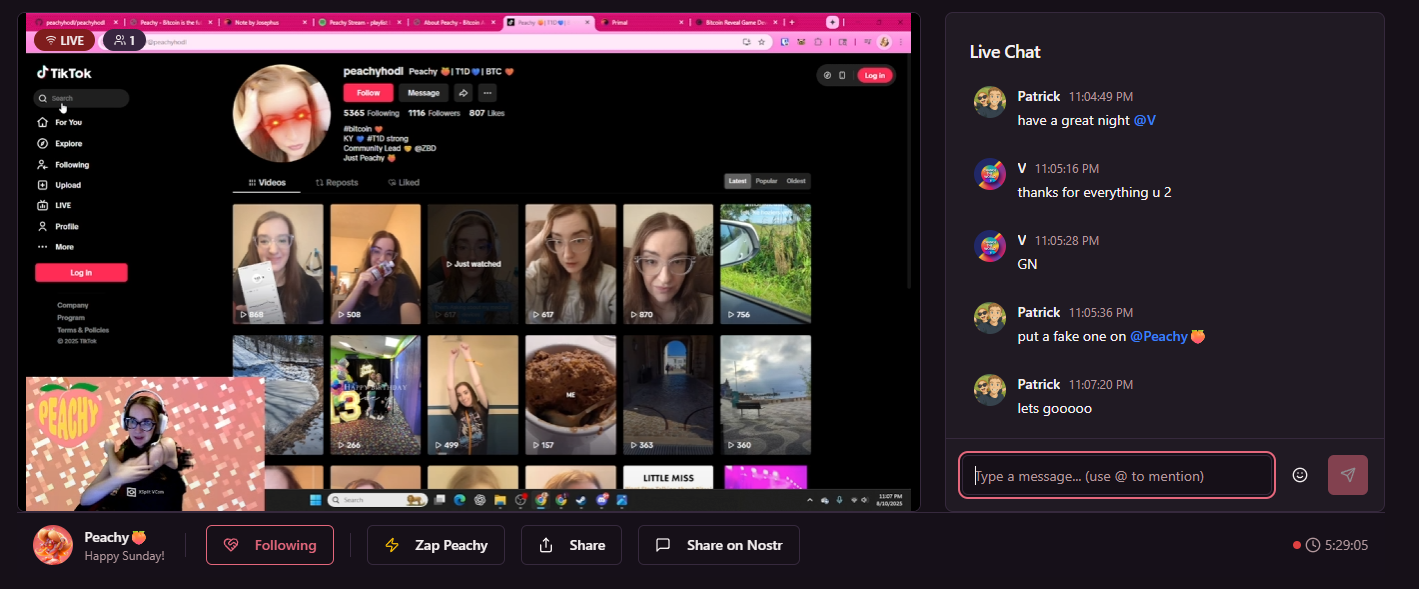Click Patrick's avatar on 'have a great night' message
The height and width of the screenshot is (589, 1419).
[x=990, y=102]
